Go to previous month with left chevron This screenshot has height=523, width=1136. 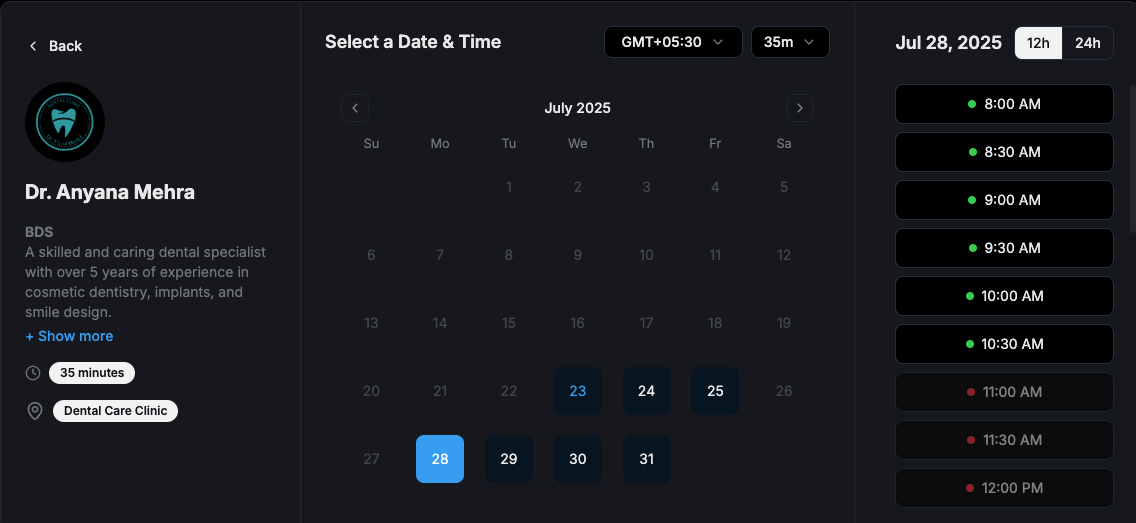[355, 108]
